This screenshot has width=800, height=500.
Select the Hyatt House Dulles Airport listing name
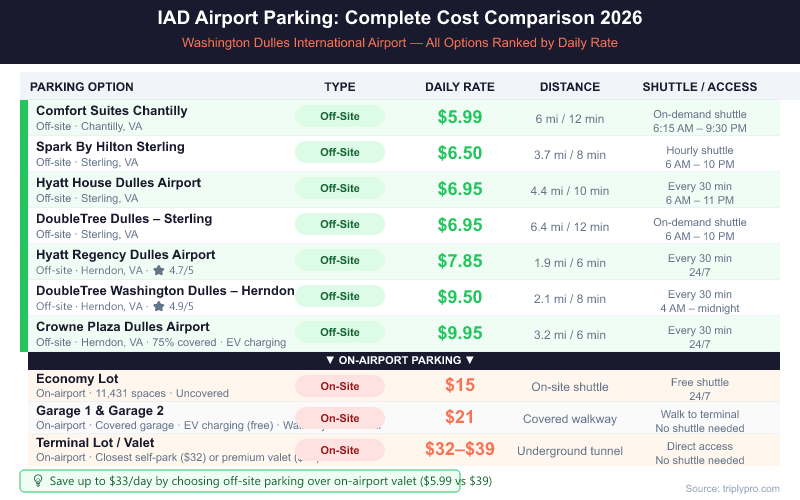coord(118,183)
